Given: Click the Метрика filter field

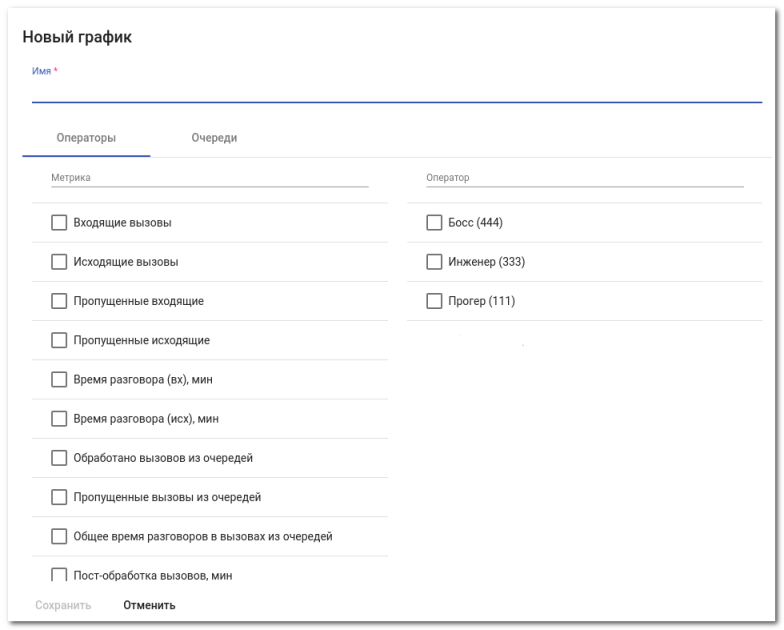Looking at the screenshot, I should (x=210, y=178).
